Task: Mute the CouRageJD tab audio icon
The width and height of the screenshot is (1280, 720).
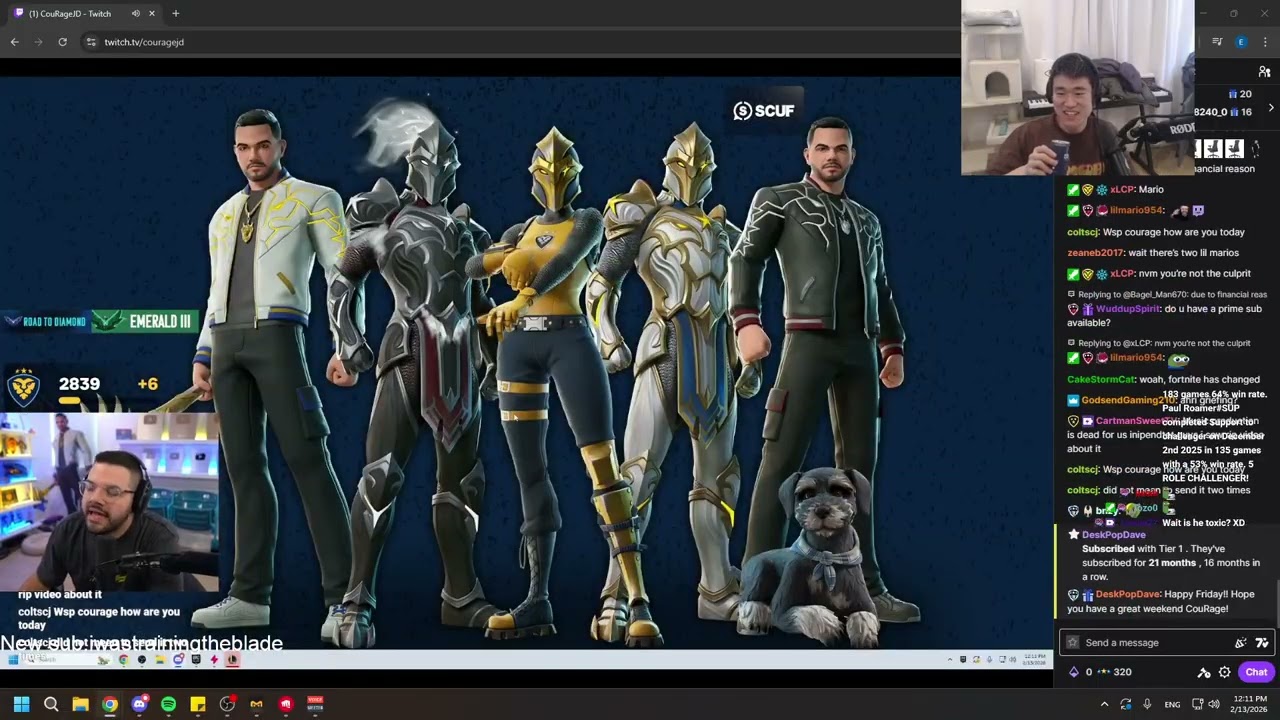Action: click(x=135, y=14)
